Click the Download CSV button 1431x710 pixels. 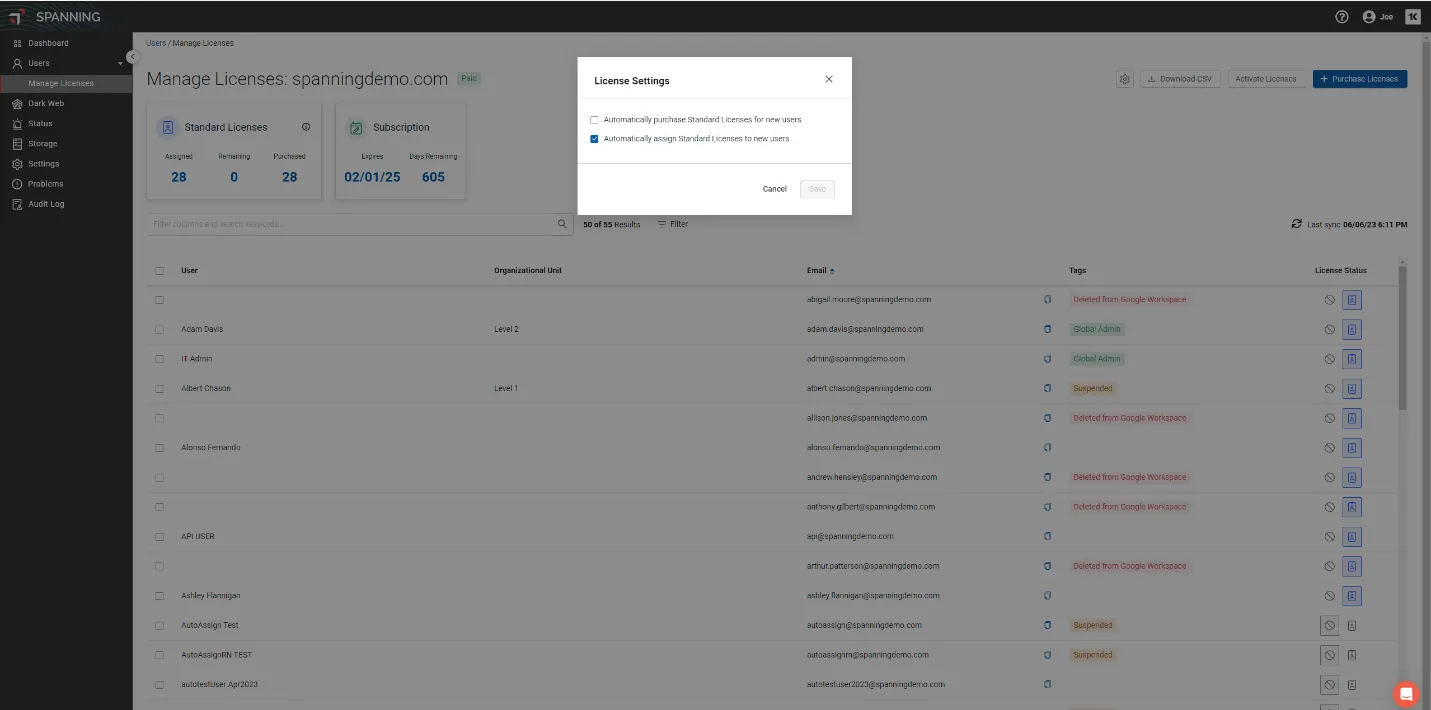pos(1181,79)
